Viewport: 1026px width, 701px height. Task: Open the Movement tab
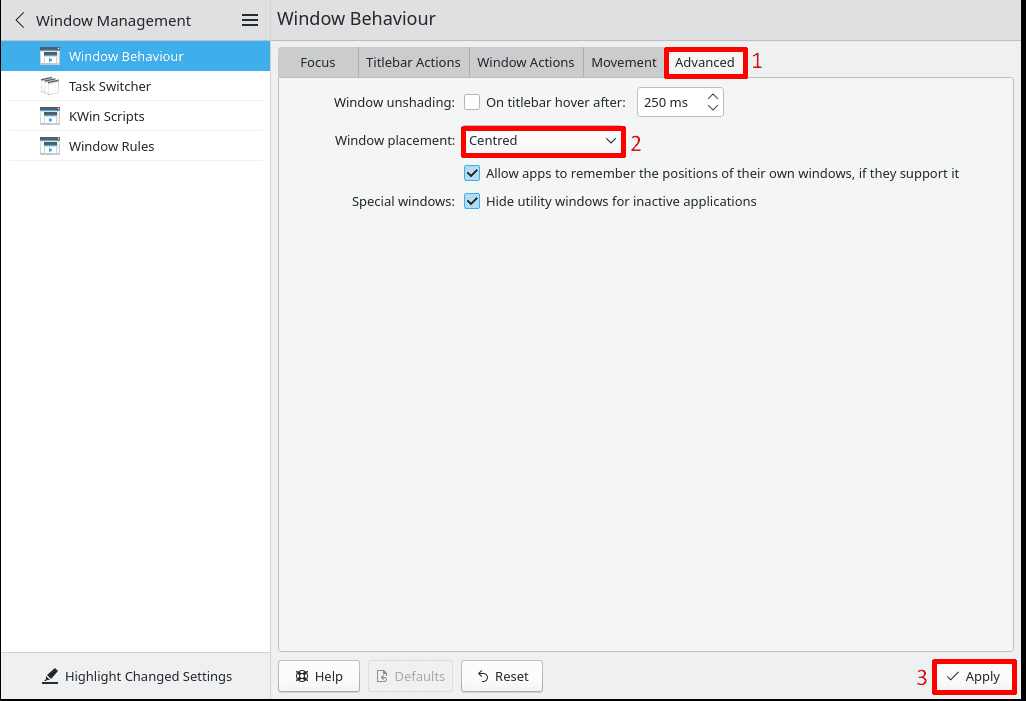click(x=624, y=63)
